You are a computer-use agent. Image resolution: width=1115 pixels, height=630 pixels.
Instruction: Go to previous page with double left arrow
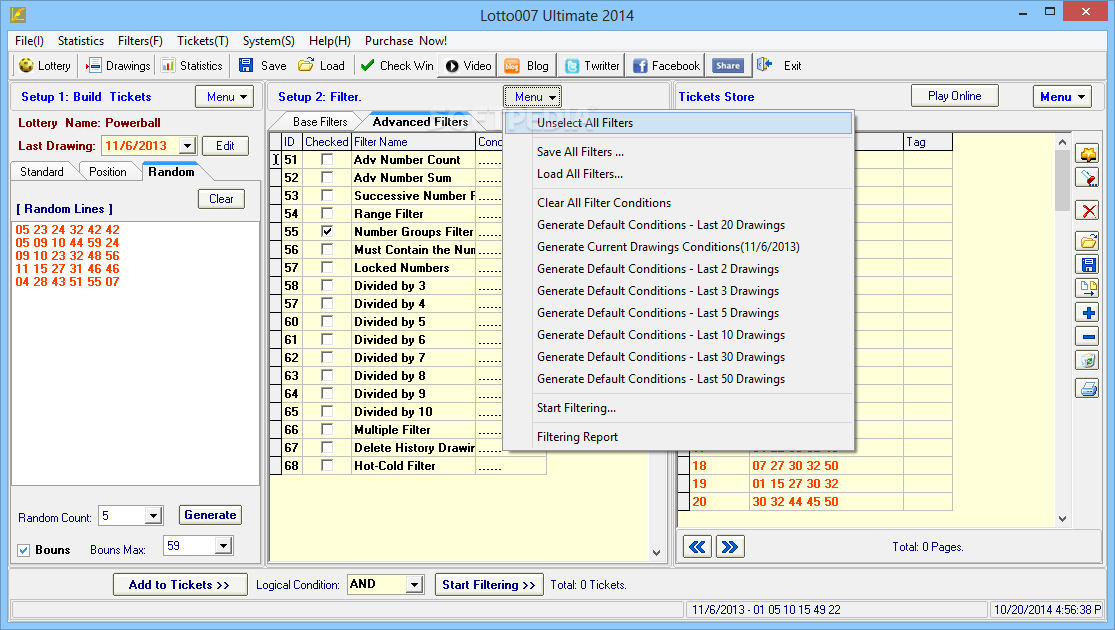pyautogui.click(x=697, y=547)
